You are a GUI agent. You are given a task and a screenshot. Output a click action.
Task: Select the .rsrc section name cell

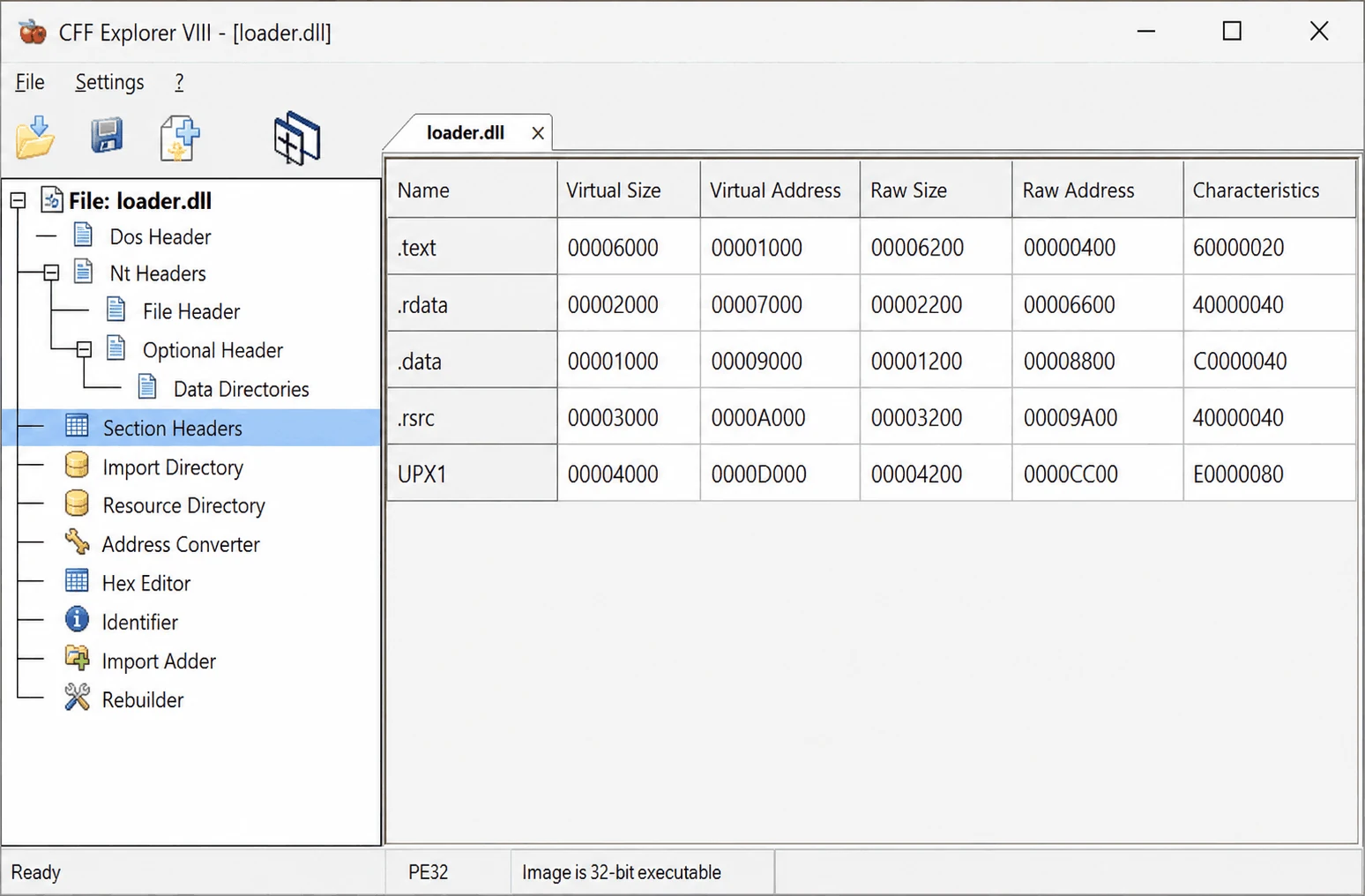[x=472, y=417]
